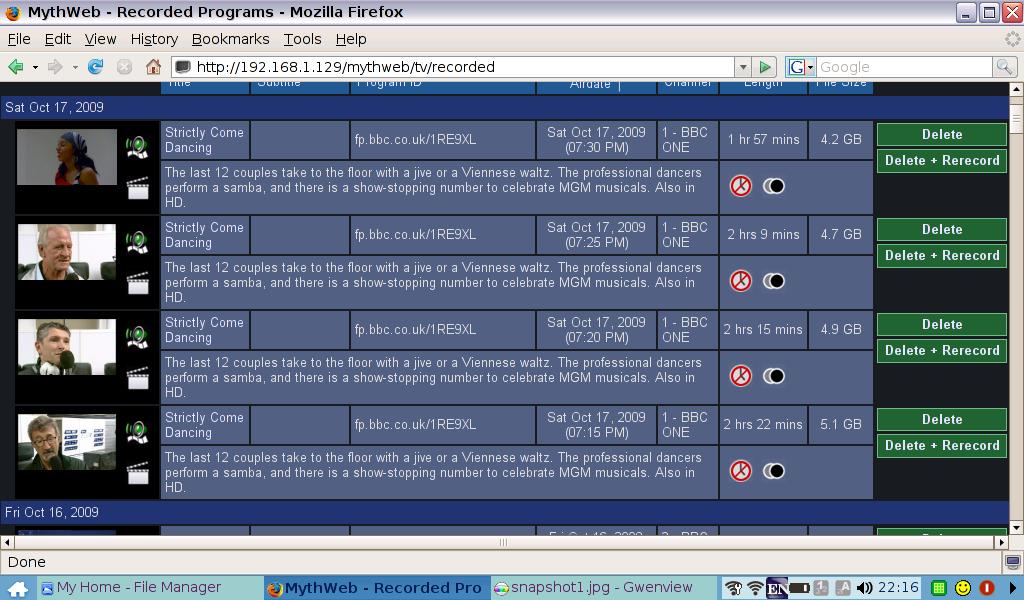Click the speaker-filmstrip icon in the 07:15 PM row

[137, 431]
